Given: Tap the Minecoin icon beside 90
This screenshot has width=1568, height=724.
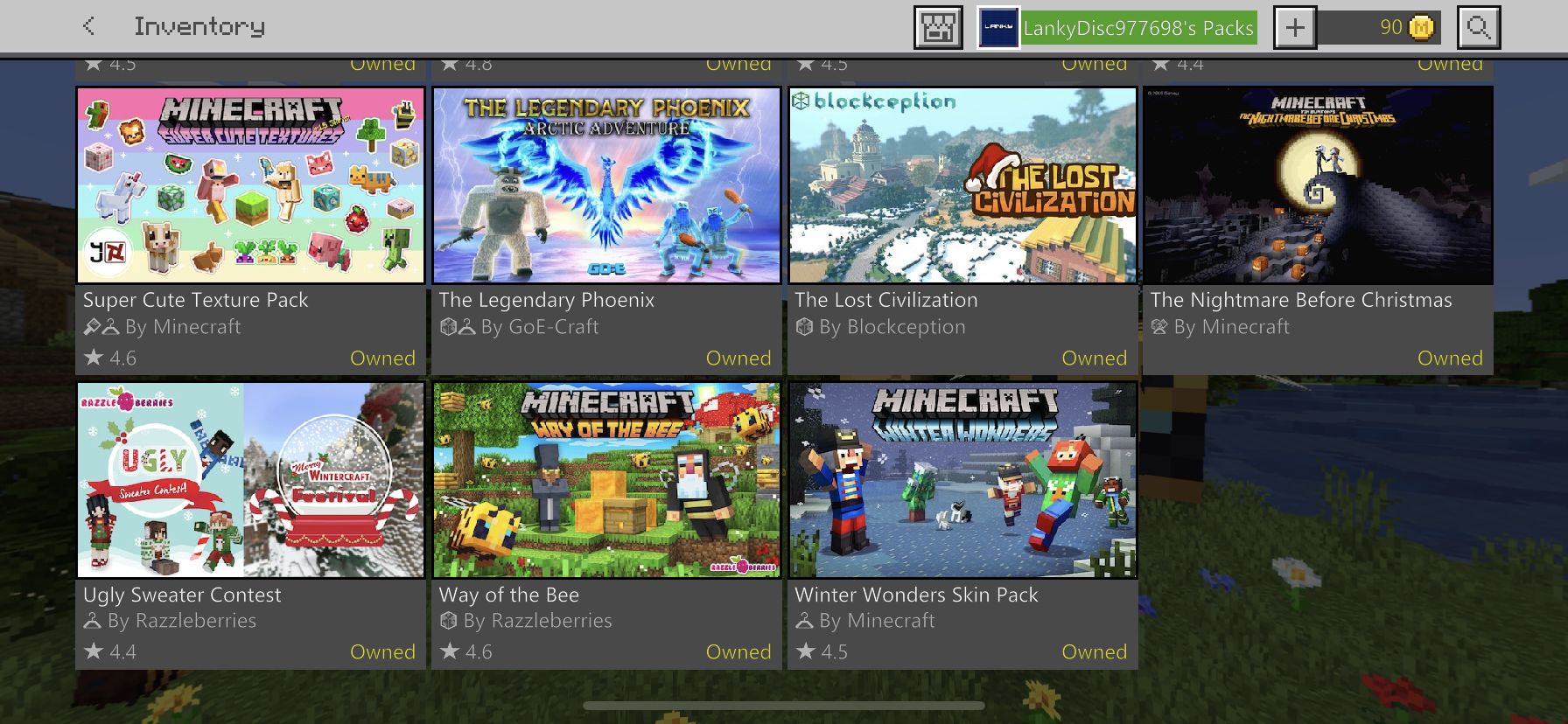Looking at the screenshot, I should pyautogui.click(x=1422, y=28).
